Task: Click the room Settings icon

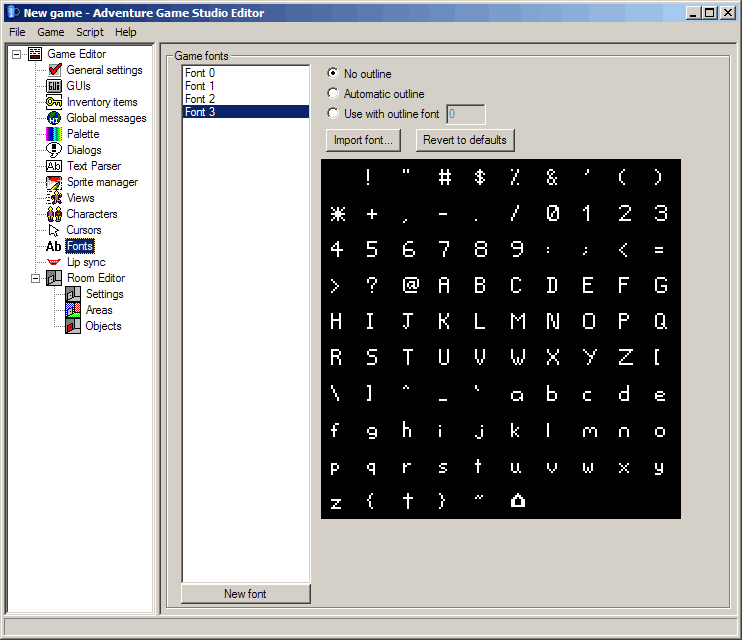Action: click(73, 294)
